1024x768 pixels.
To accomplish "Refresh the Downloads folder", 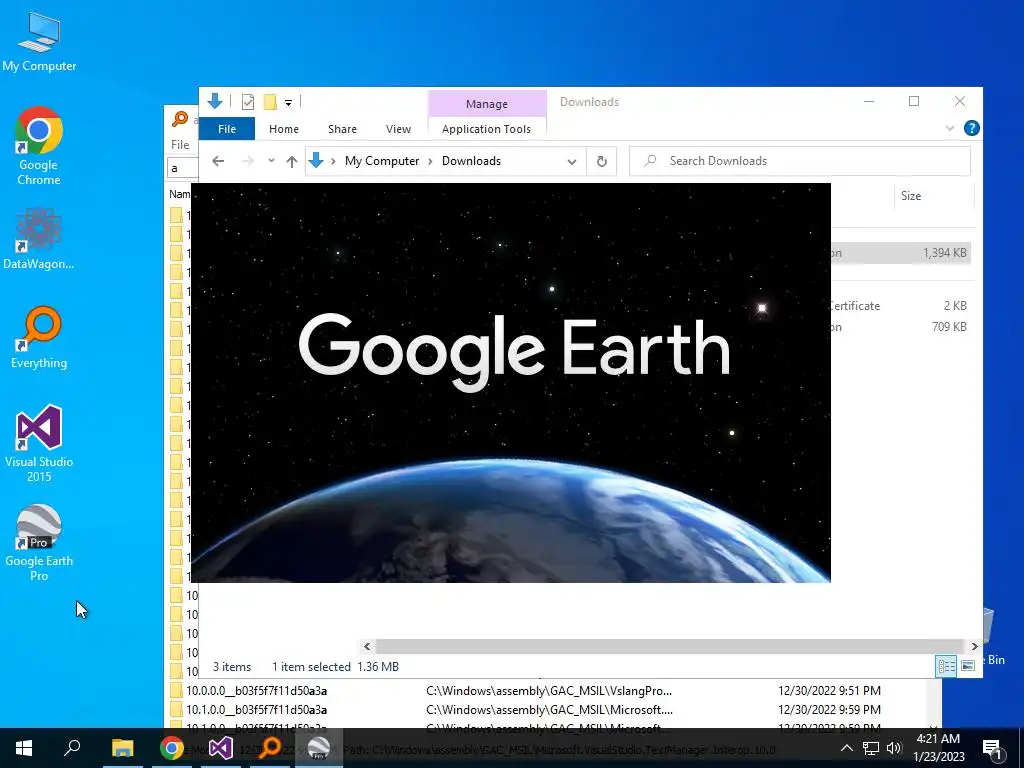I will (601, 161).
